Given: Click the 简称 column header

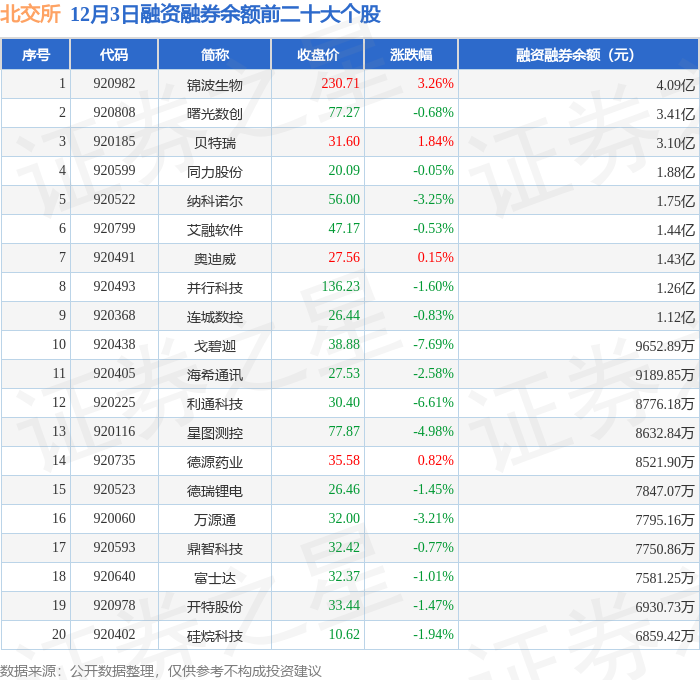Looking at the screenshot, I should click(x=215, y=54).
